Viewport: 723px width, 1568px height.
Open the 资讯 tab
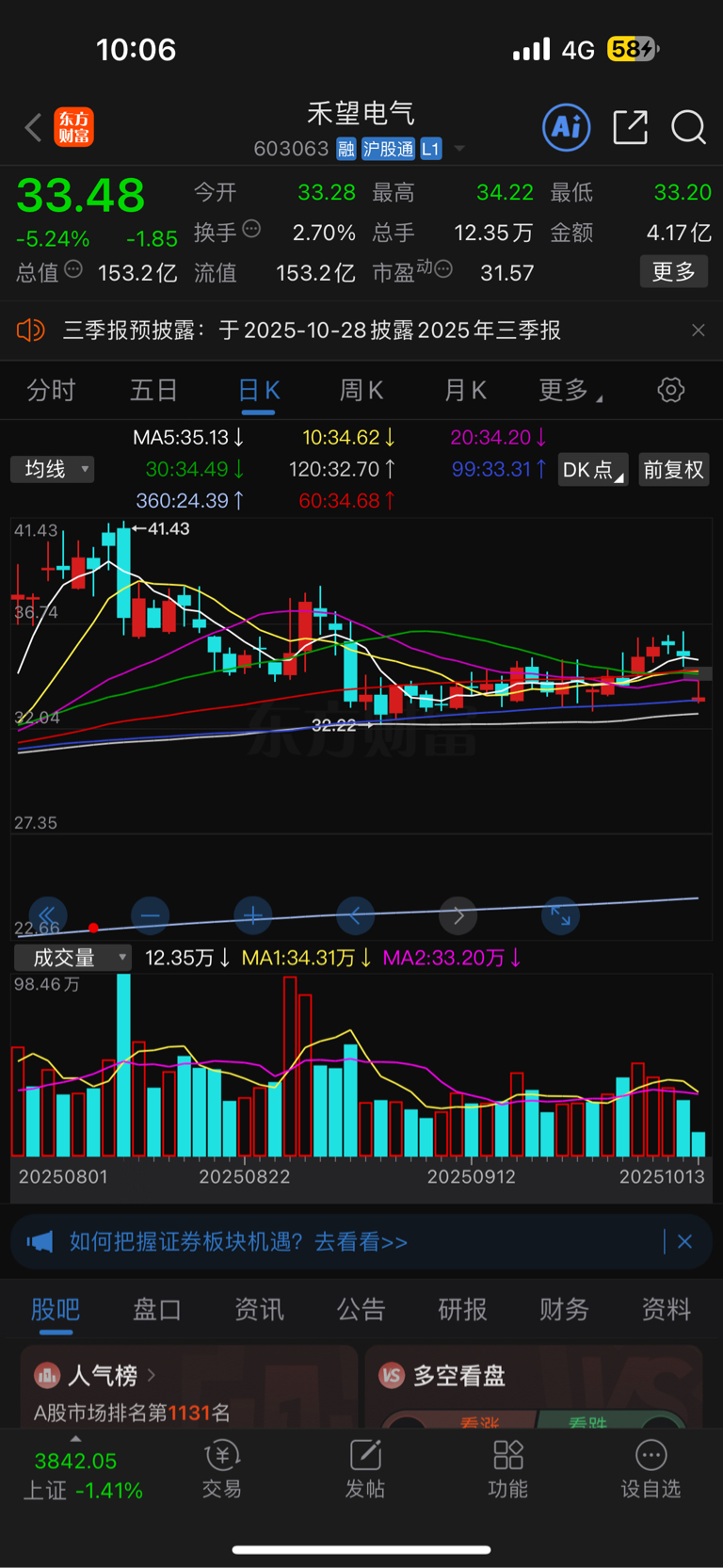(x=259, y=1309)
